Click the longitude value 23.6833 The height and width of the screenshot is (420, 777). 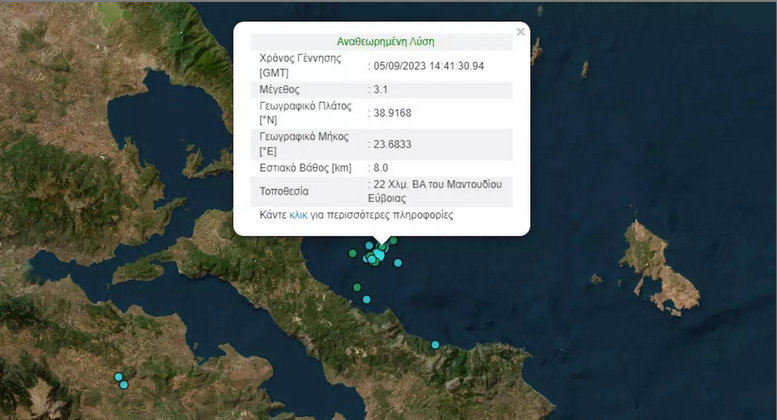click(x=394, y=143)
